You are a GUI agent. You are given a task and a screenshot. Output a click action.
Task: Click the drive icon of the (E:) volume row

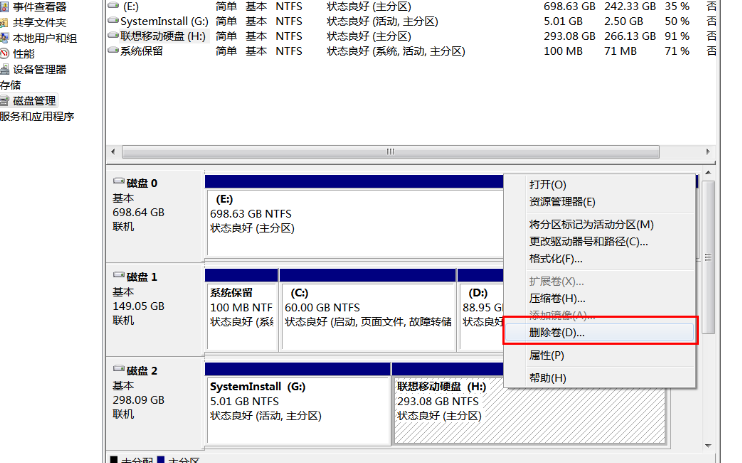point(113,6)
